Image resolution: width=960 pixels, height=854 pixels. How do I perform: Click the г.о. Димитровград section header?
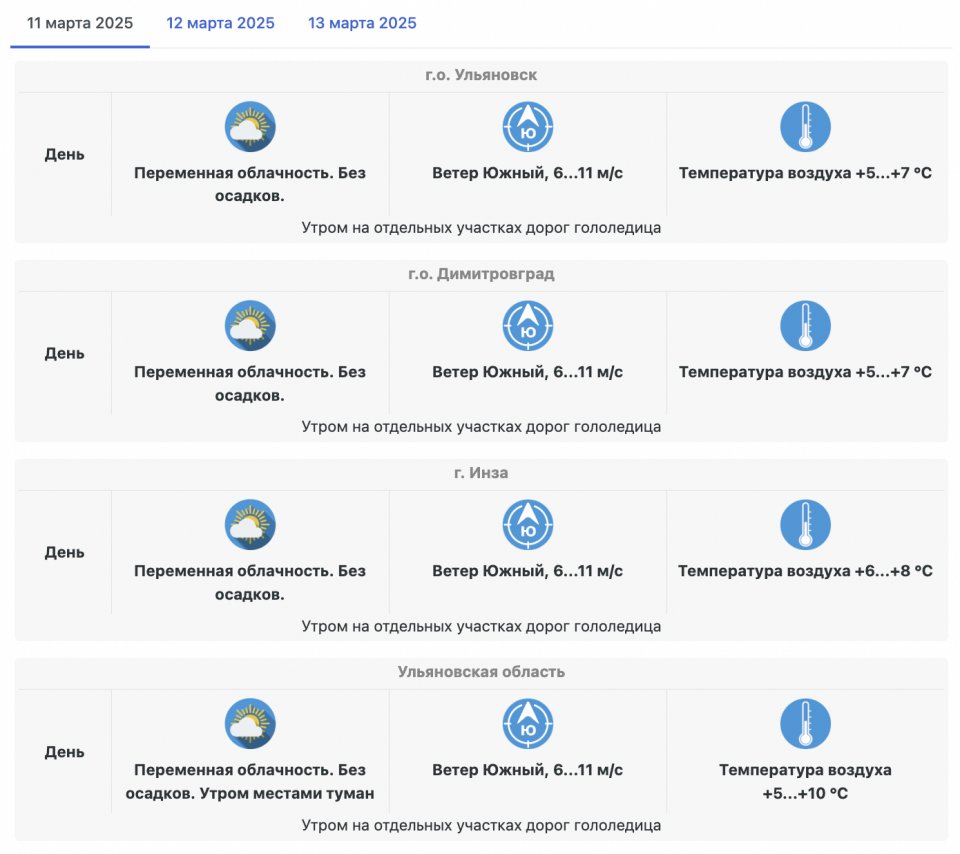[x=481, y=274]
